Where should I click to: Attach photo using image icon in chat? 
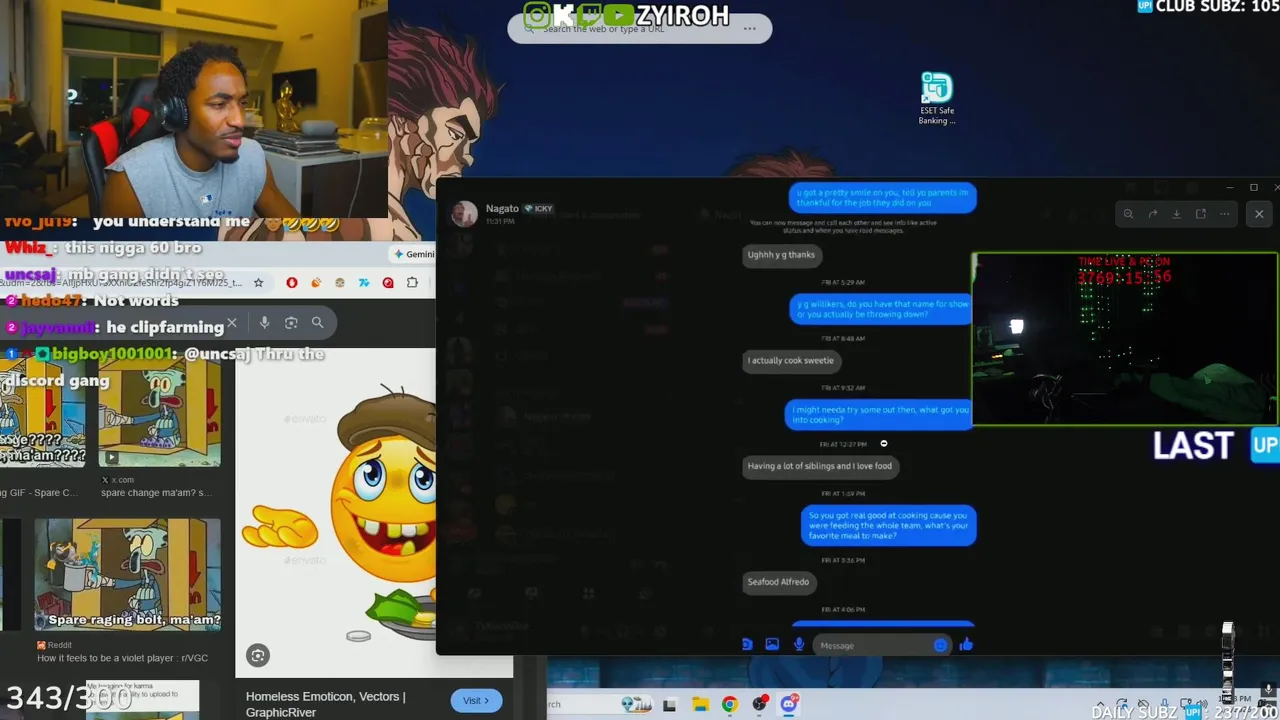(772, 645)
